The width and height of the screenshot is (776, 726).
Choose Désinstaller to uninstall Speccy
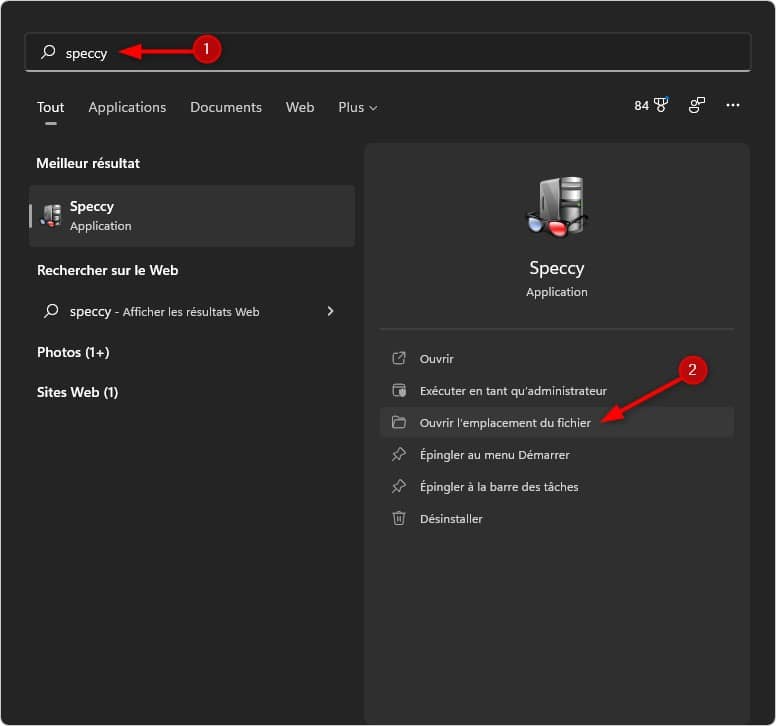point(557,519)
